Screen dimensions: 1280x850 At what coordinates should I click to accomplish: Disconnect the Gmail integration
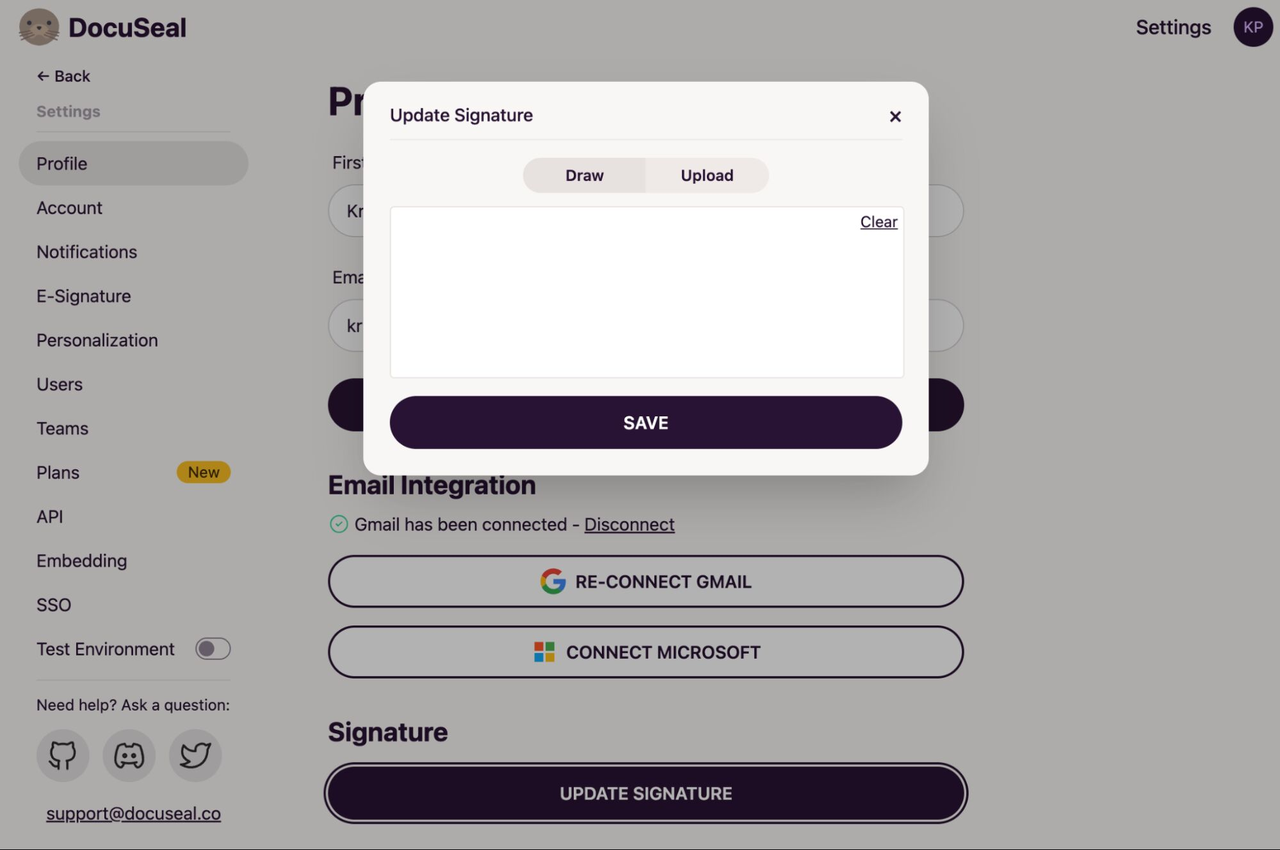629,524
